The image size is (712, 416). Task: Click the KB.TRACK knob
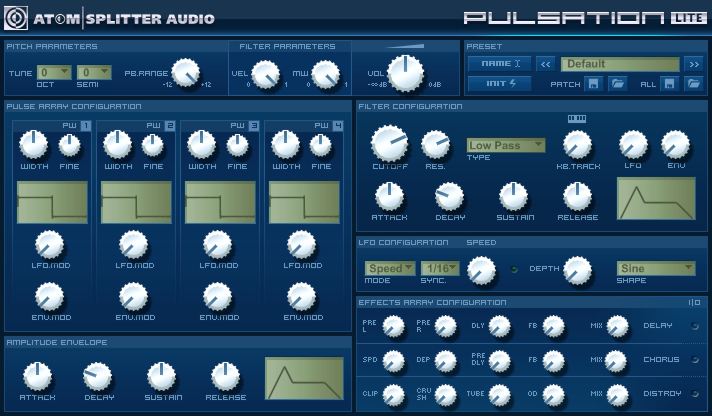pos(577,145)
